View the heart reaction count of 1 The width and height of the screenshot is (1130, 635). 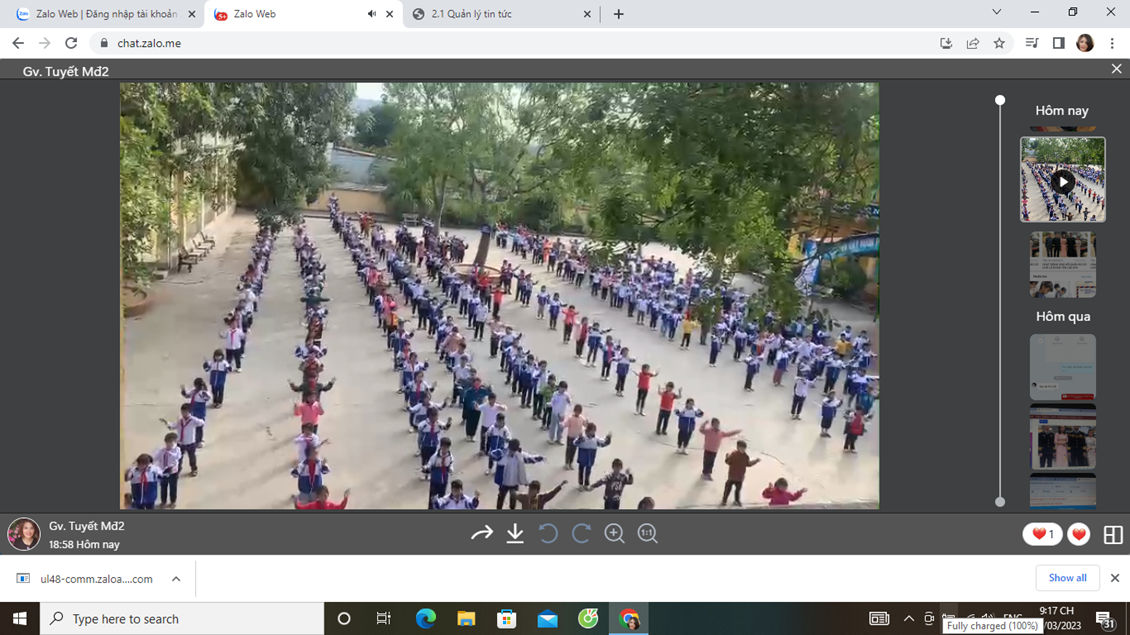click(1042, 535)
